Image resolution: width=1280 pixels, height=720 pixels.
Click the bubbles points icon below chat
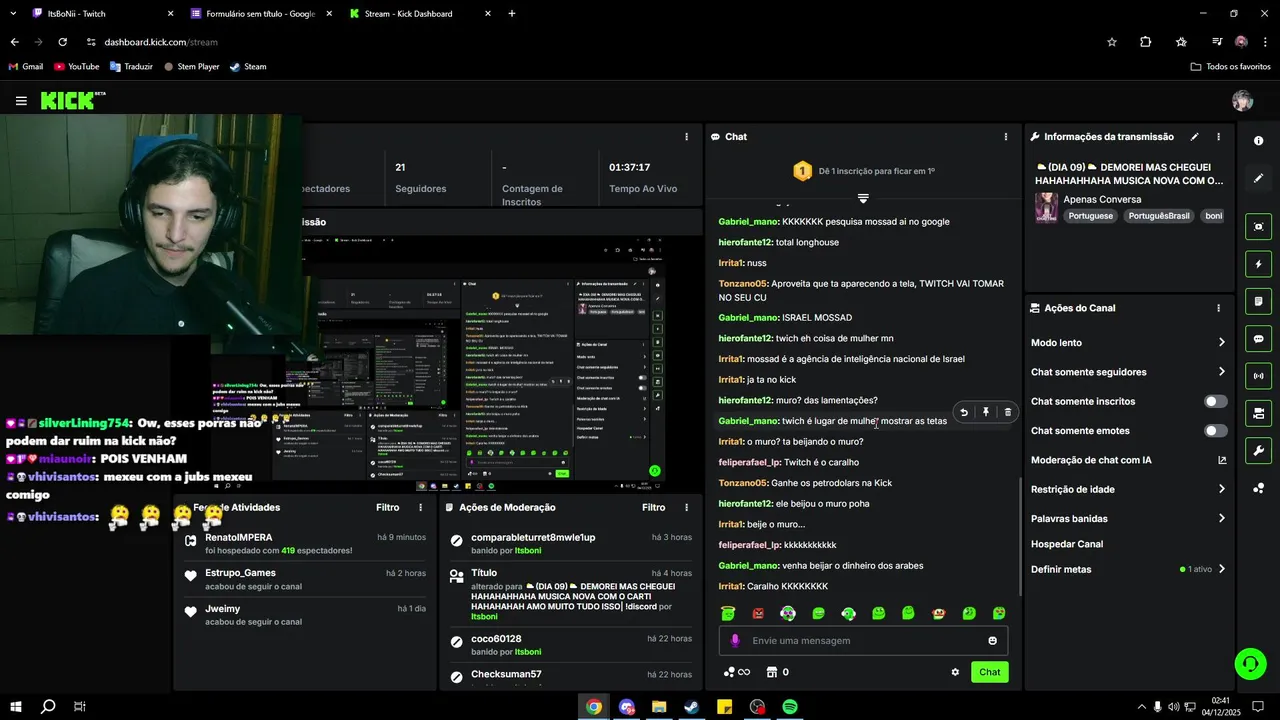730,672
